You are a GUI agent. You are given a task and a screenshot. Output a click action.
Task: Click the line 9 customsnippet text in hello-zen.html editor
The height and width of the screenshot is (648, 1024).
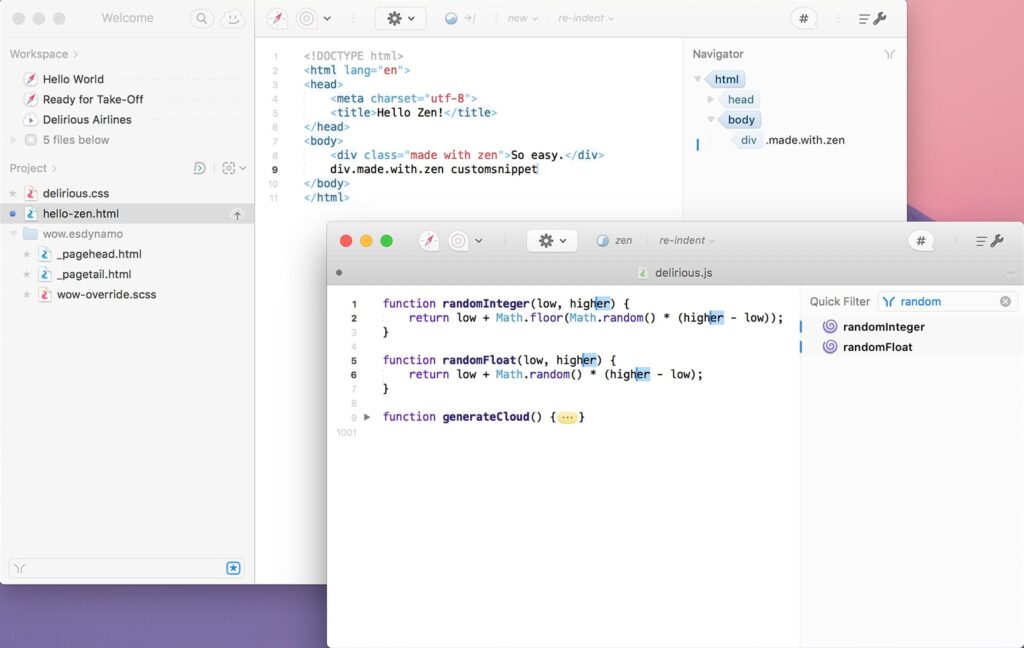494,169
